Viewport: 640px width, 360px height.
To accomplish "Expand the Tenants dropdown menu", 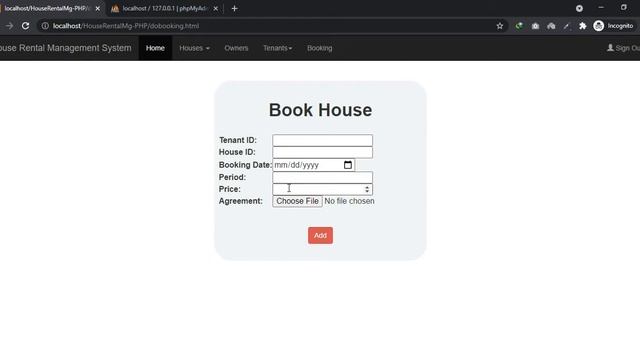I will coord(278,48).
